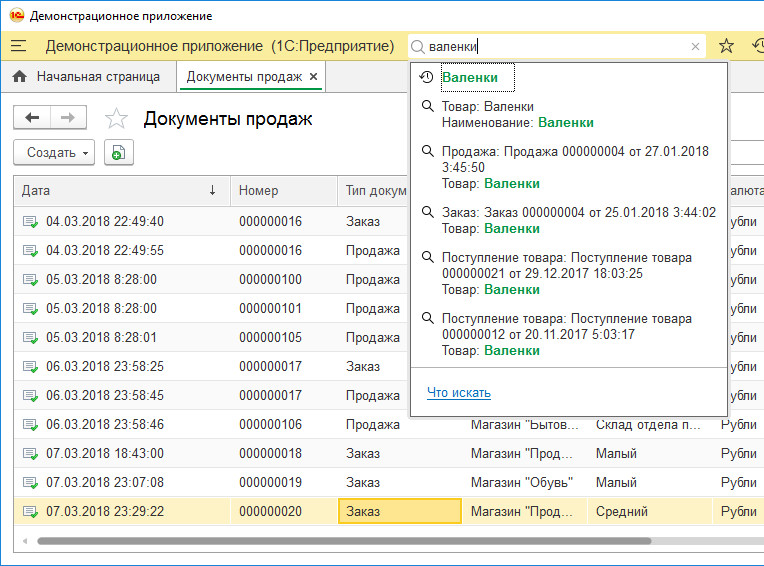Click the green create-based-on document icon
The height and width of the screenshot is (566, 764).
[118, 153]
